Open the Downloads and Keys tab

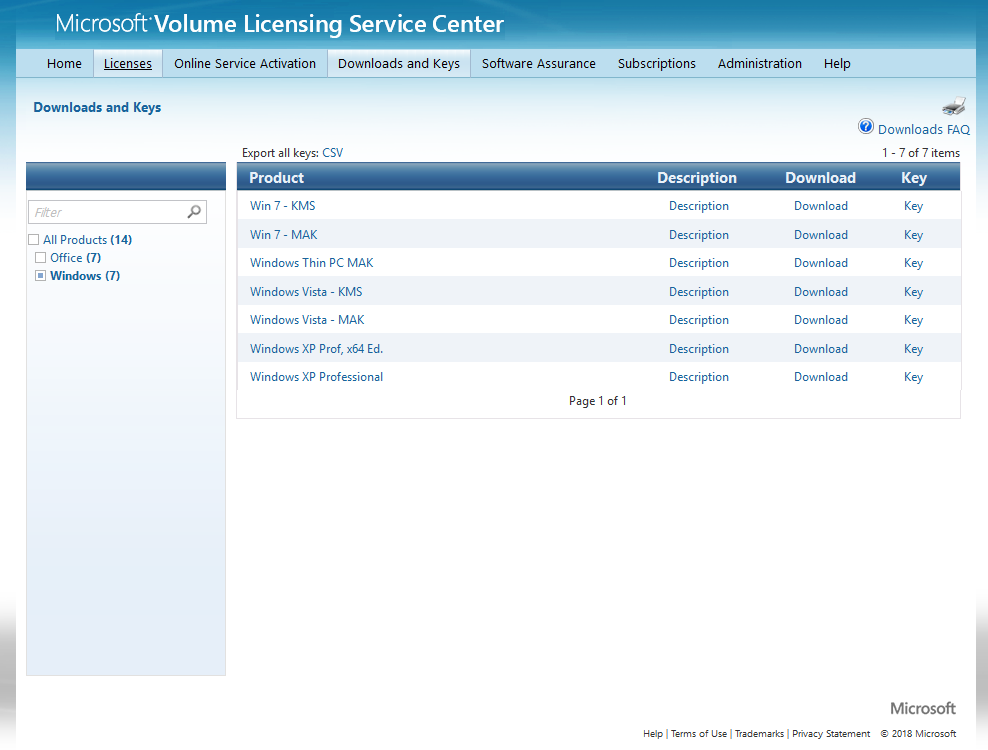tap(399, 64)
